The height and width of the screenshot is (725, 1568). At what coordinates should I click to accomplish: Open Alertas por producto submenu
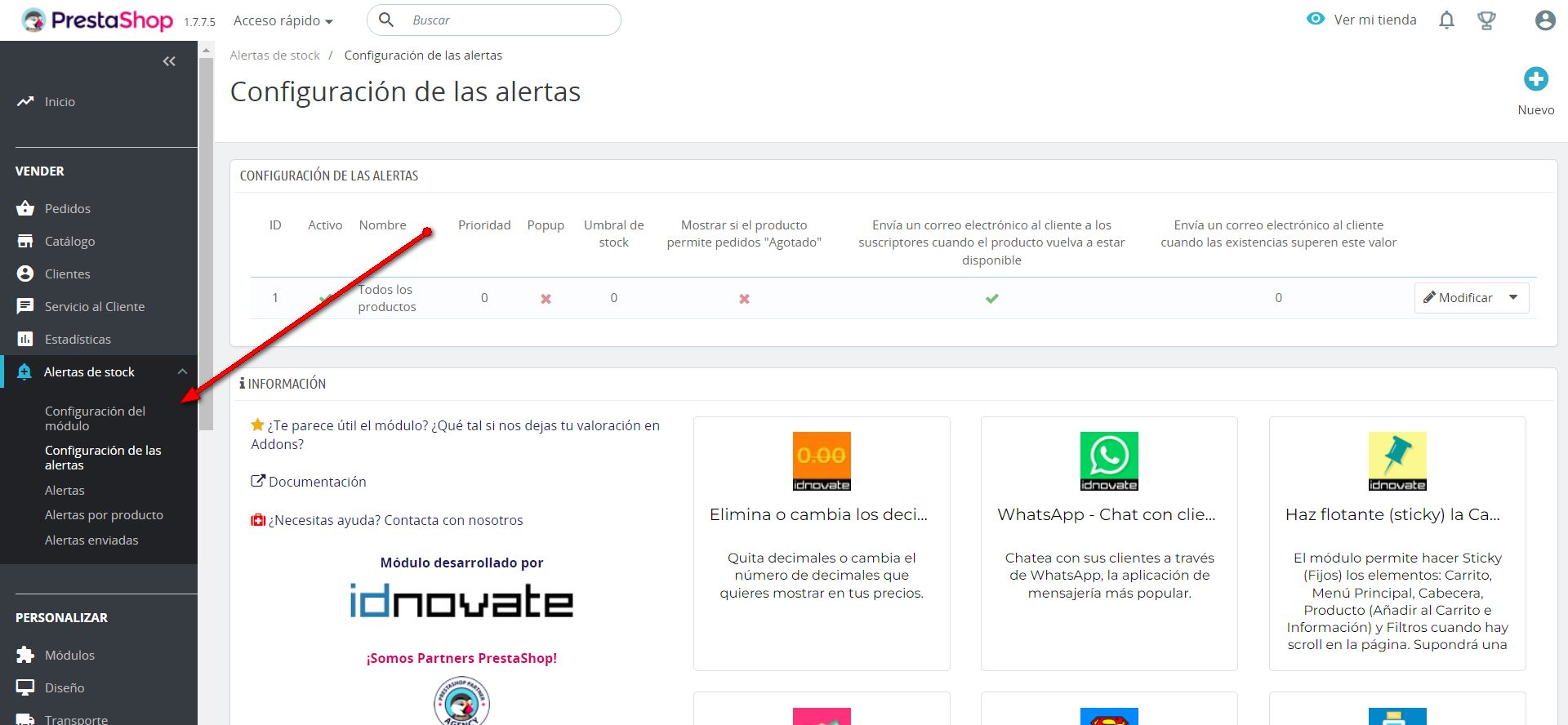[104, 514]
